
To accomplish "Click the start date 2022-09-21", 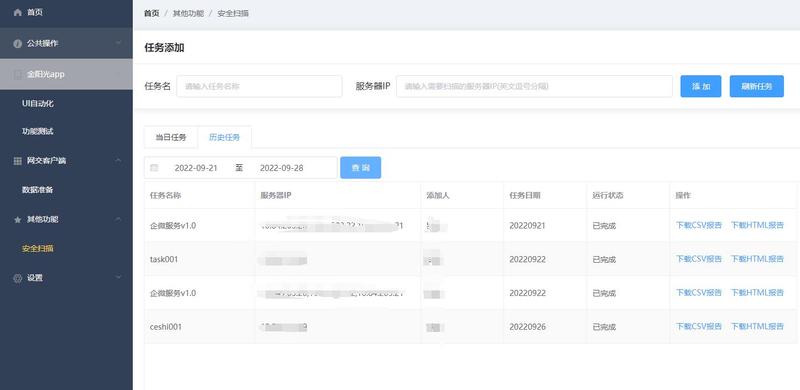I will coord(196,167).
